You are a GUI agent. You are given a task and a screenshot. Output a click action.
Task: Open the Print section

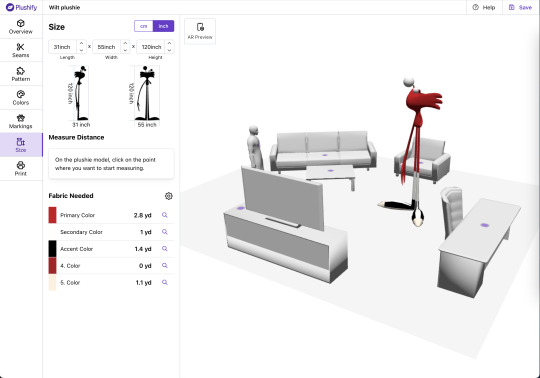21,169
